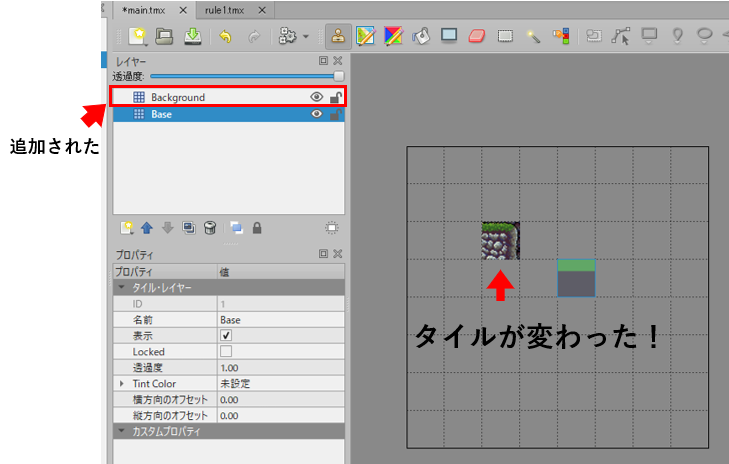Select the Terrain Brush tool

click(366, 36)
